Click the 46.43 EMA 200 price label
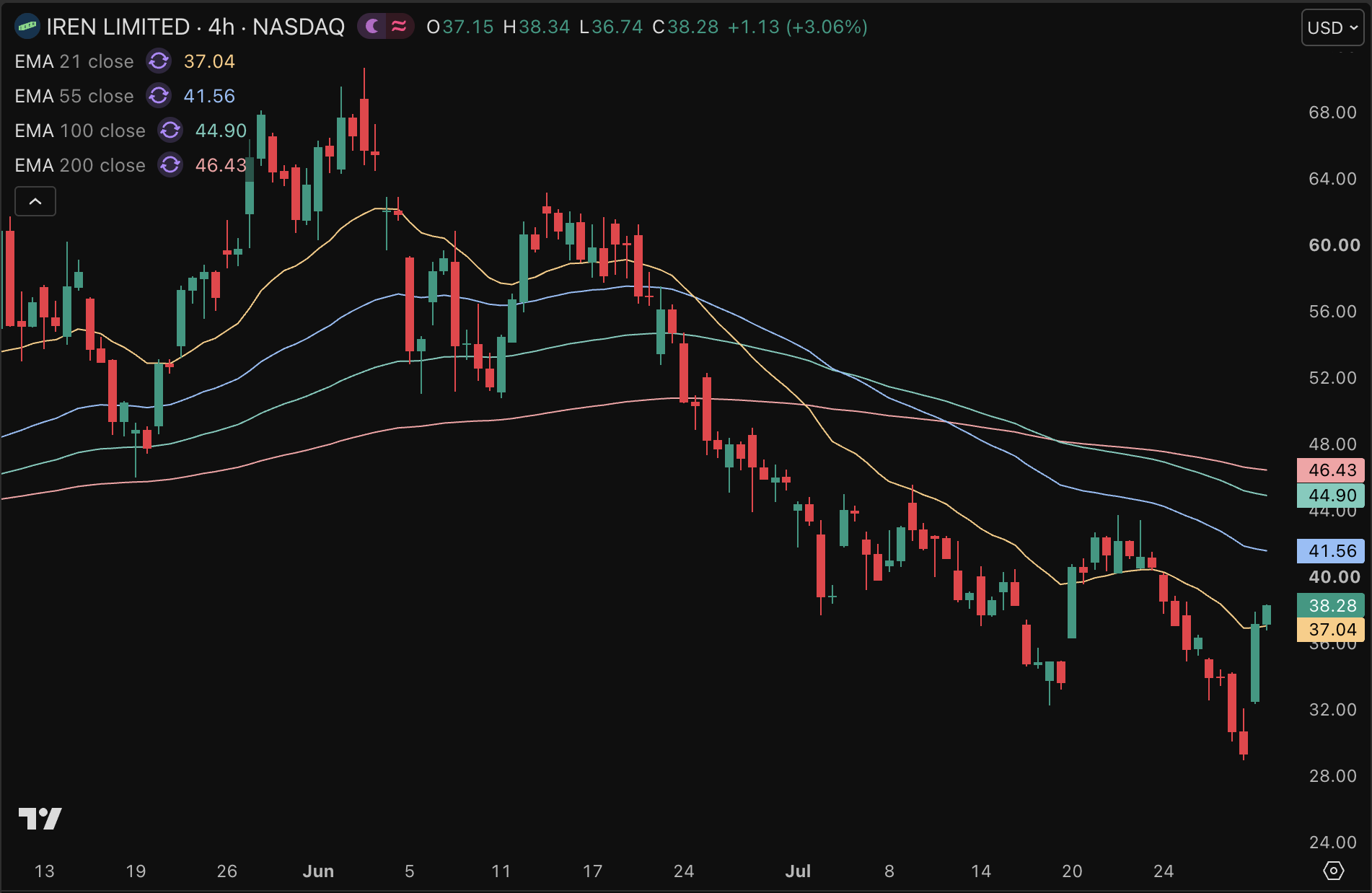This screenshot has width=1372, height=893. (1331, 470)
